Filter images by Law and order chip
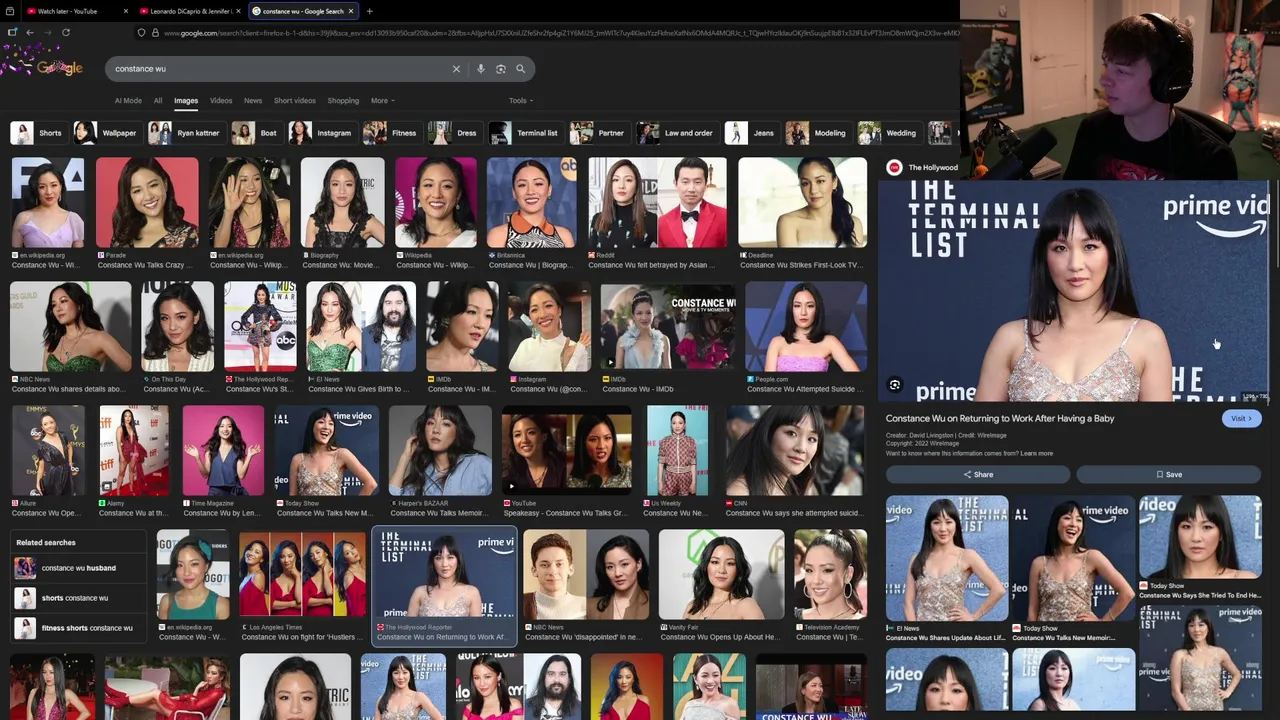 [677, 133]
